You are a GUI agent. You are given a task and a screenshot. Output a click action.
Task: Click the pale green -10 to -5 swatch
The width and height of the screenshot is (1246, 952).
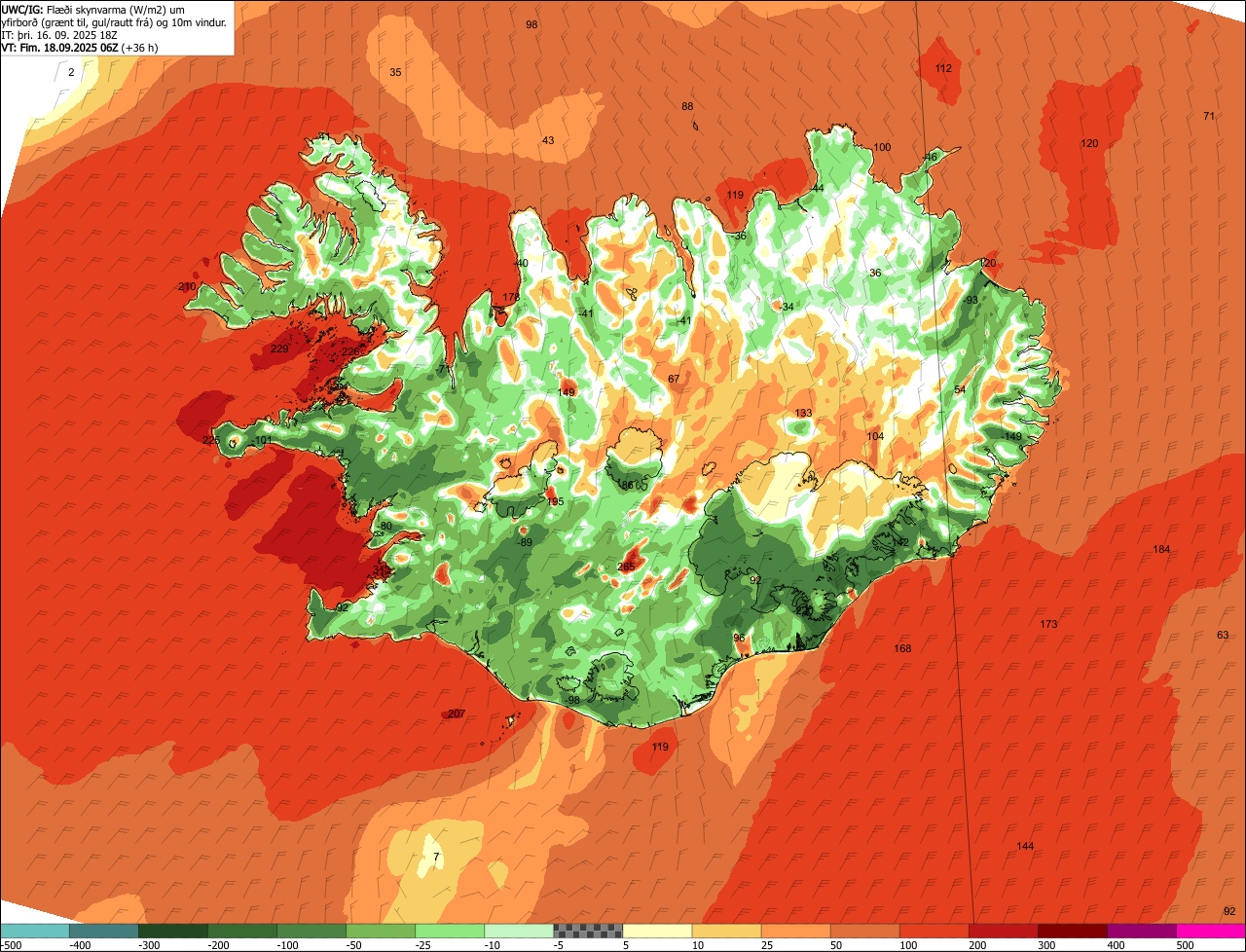click(x=519, y=931)
